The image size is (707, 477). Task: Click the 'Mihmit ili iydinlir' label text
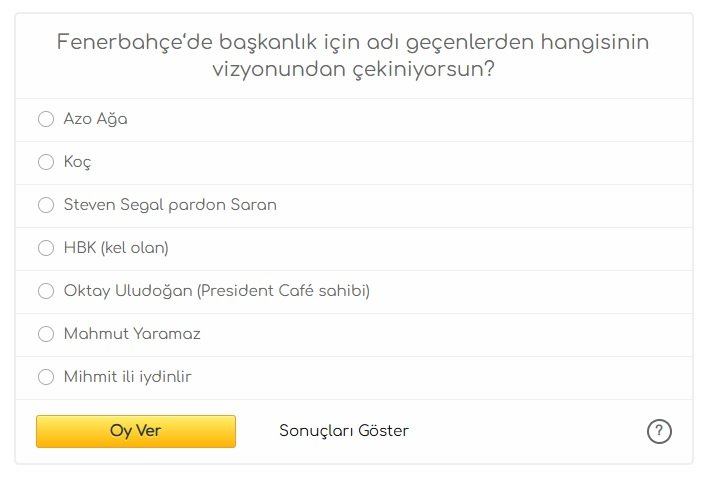click(127, 377)
